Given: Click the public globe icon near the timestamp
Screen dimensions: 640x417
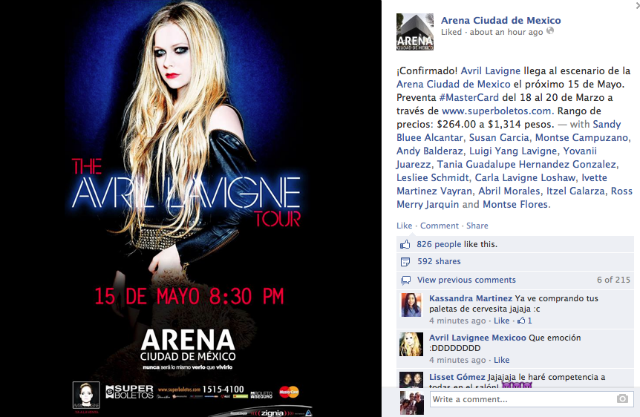Looking at the screenshot, I should (x=550, y=31).
